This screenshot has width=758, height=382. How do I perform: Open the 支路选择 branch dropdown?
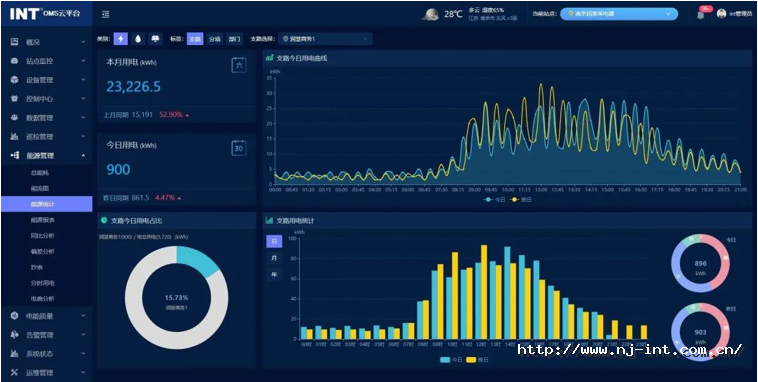pos(326,39)
